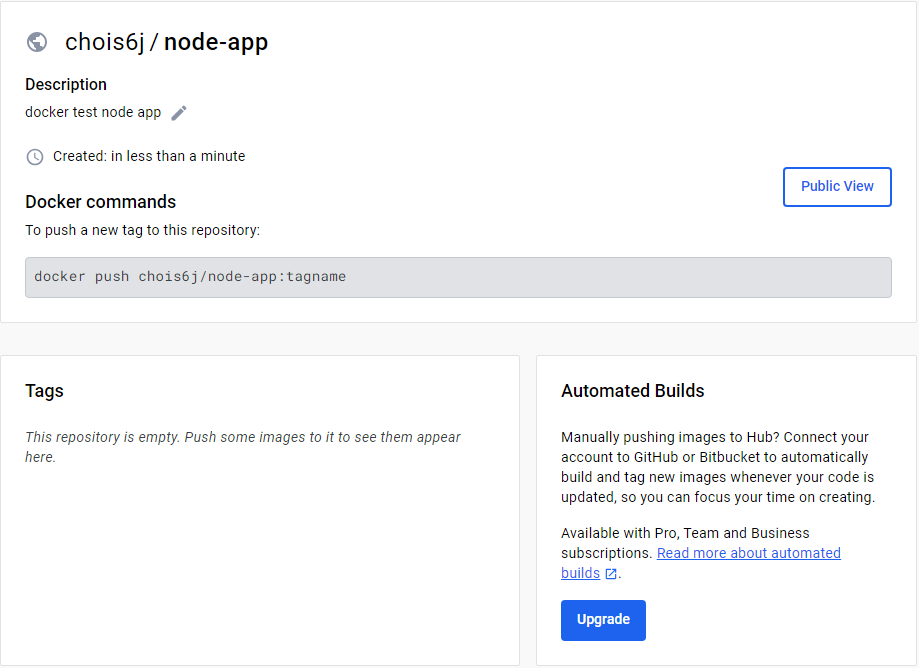Click the Docker commands heading

(x=100, y=202)
